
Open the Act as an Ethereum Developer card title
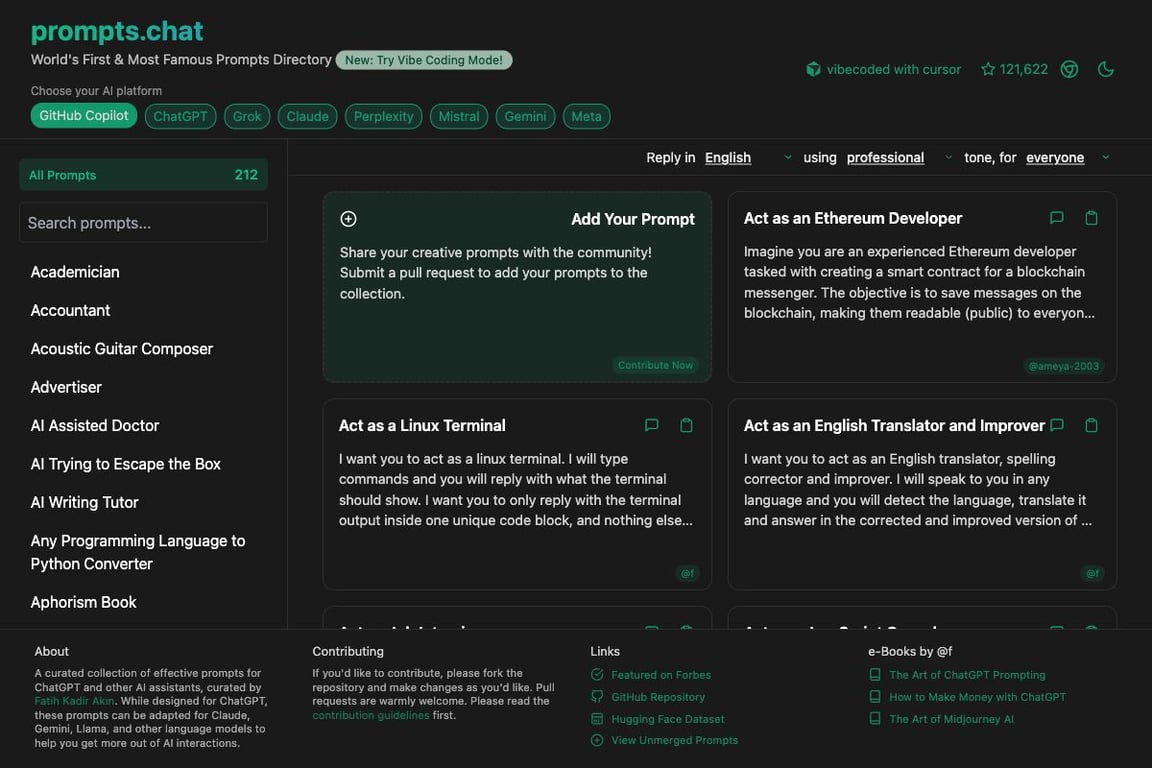pos(852,218)
